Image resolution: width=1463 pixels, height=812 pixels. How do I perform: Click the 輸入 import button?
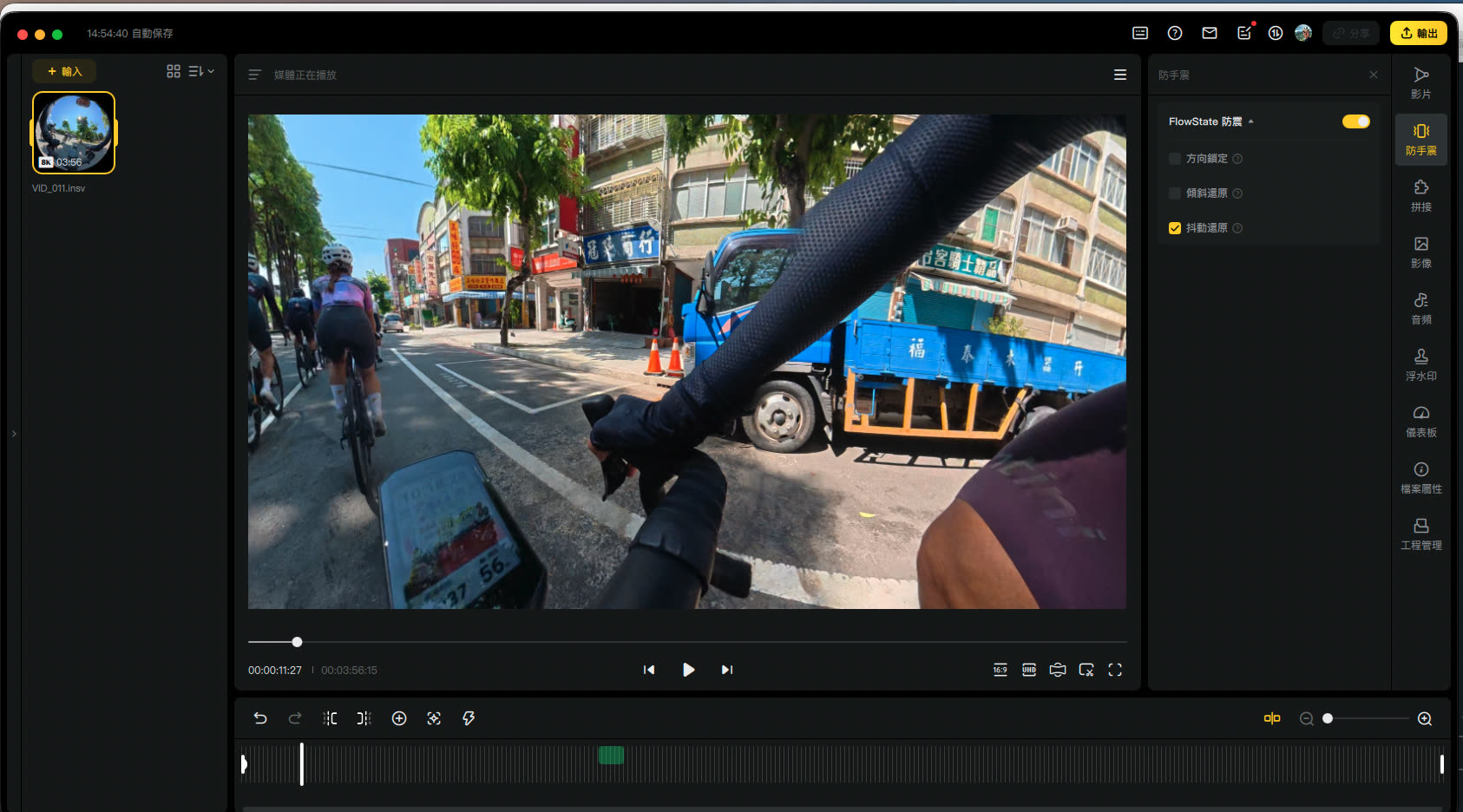64,71
